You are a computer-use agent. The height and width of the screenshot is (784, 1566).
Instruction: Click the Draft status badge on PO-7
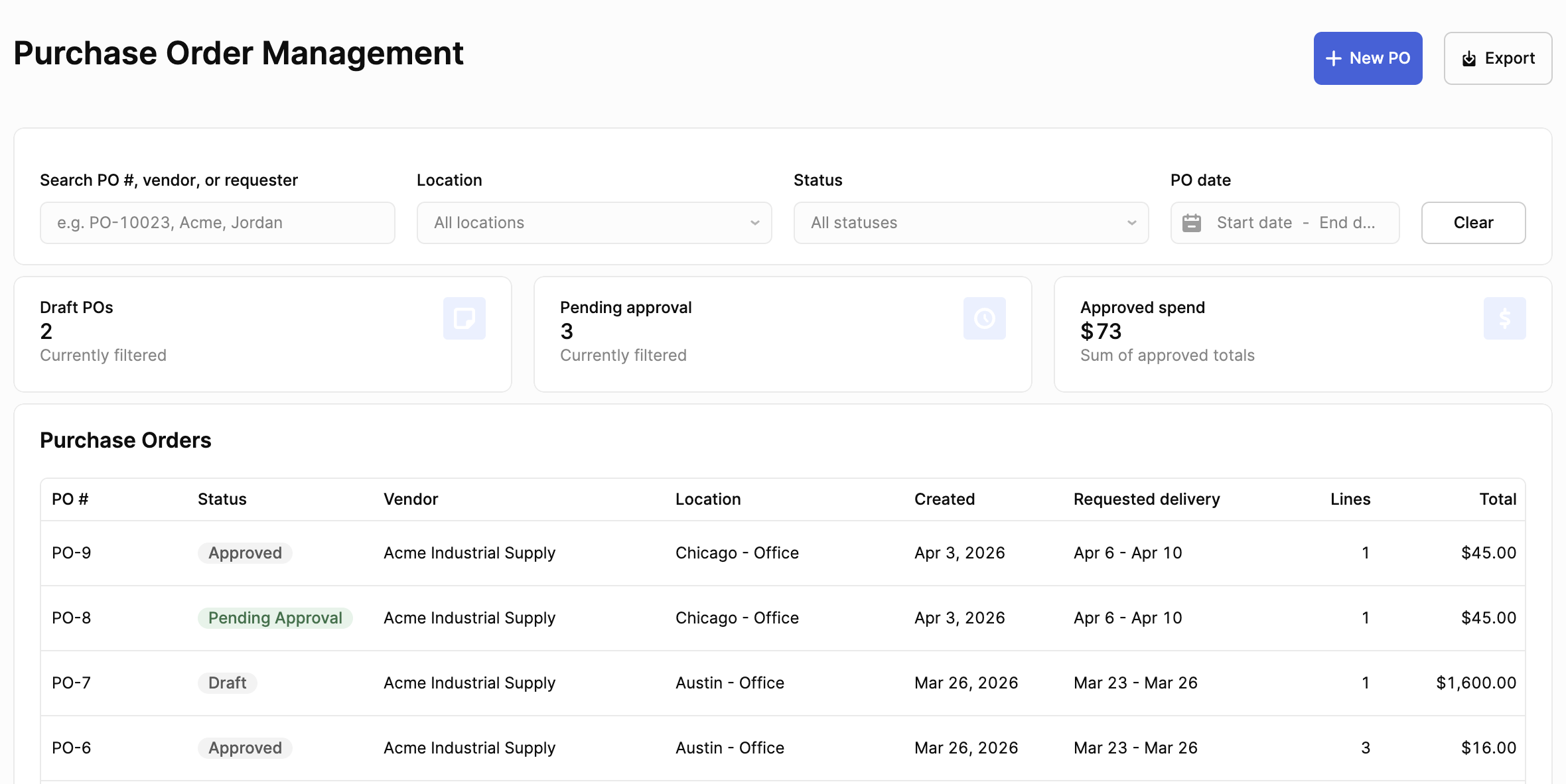(x=227, y=683)
